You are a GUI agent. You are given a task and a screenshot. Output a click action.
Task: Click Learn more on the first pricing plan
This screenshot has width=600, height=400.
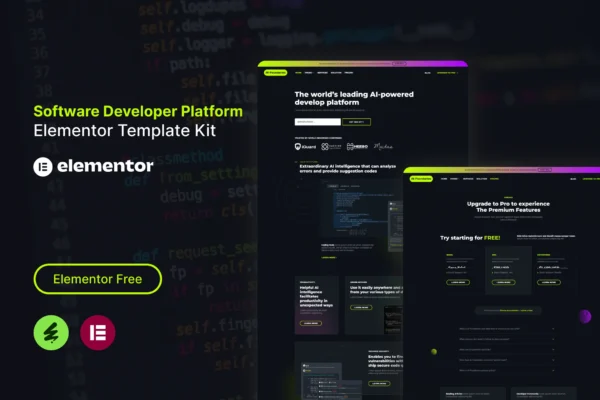pos(458,282)
